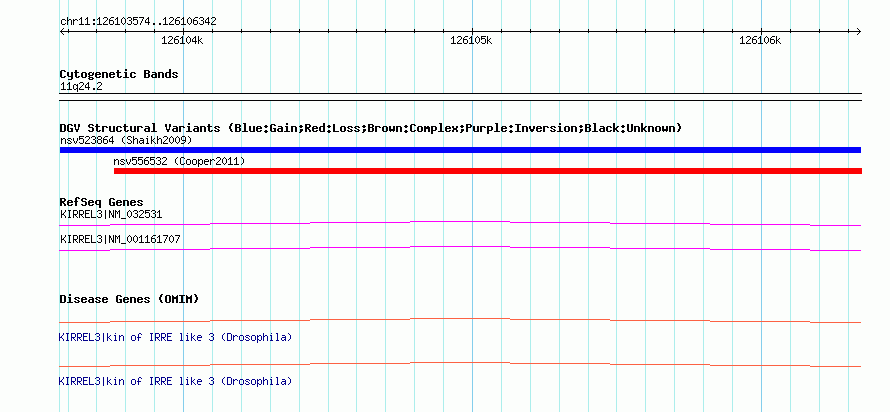Click the RefSeq Genes track title
Viewport: 890px width, 412px height.
102,202
